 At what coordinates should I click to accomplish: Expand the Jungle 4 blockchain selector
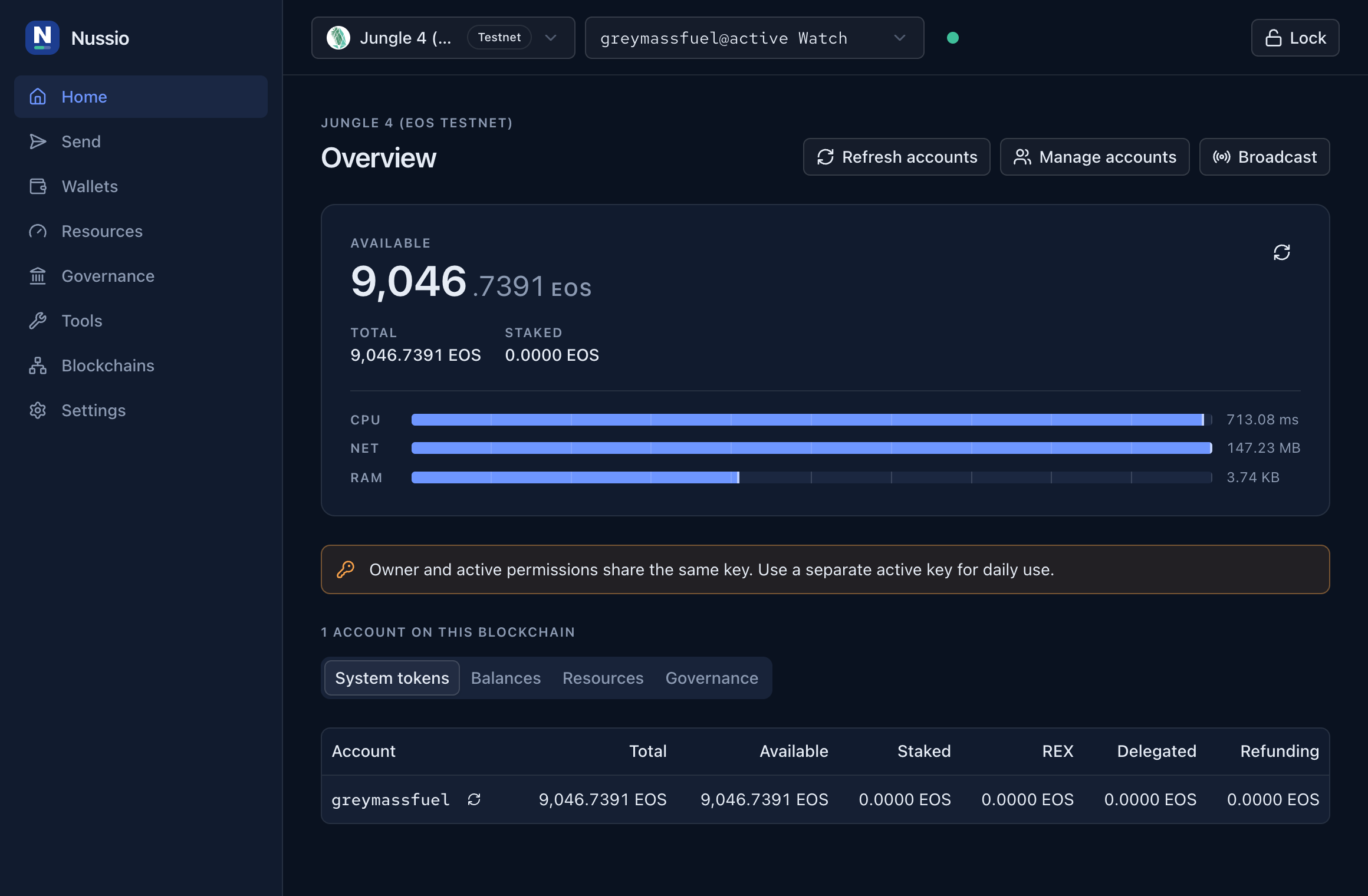[443, 38]
